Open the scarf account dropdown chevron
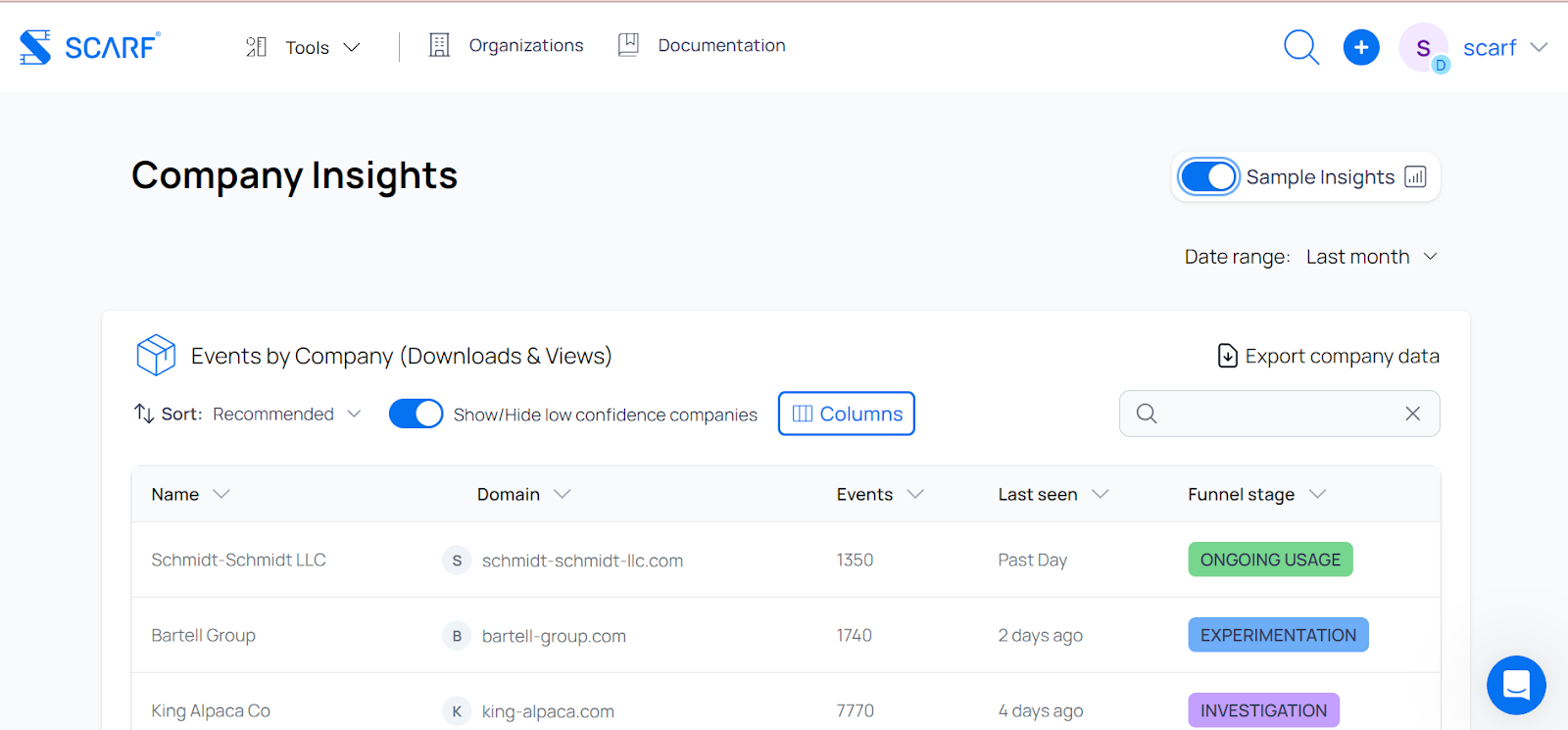This screenshot has height=730, width=1568. pyautogui.click(x=1539, y=47)
